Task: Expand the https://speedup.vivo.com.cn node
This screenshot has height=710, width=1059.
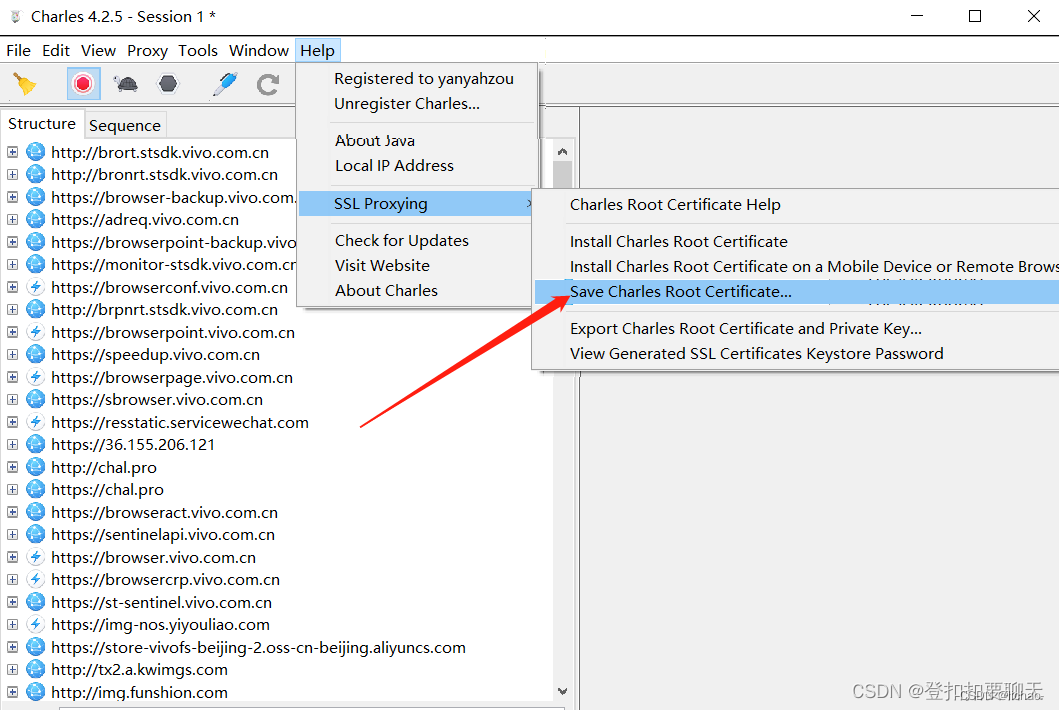Action: pos(12,355)
